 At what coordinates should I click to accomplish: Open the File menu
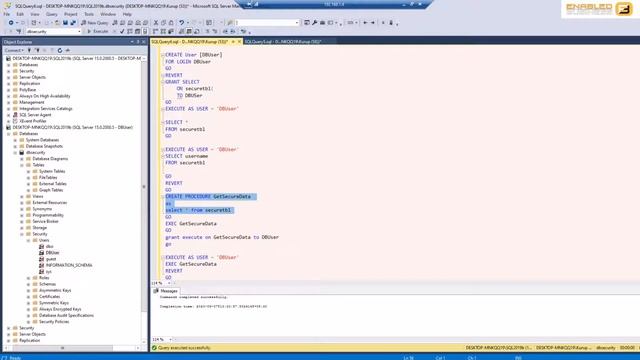[7, 14]
